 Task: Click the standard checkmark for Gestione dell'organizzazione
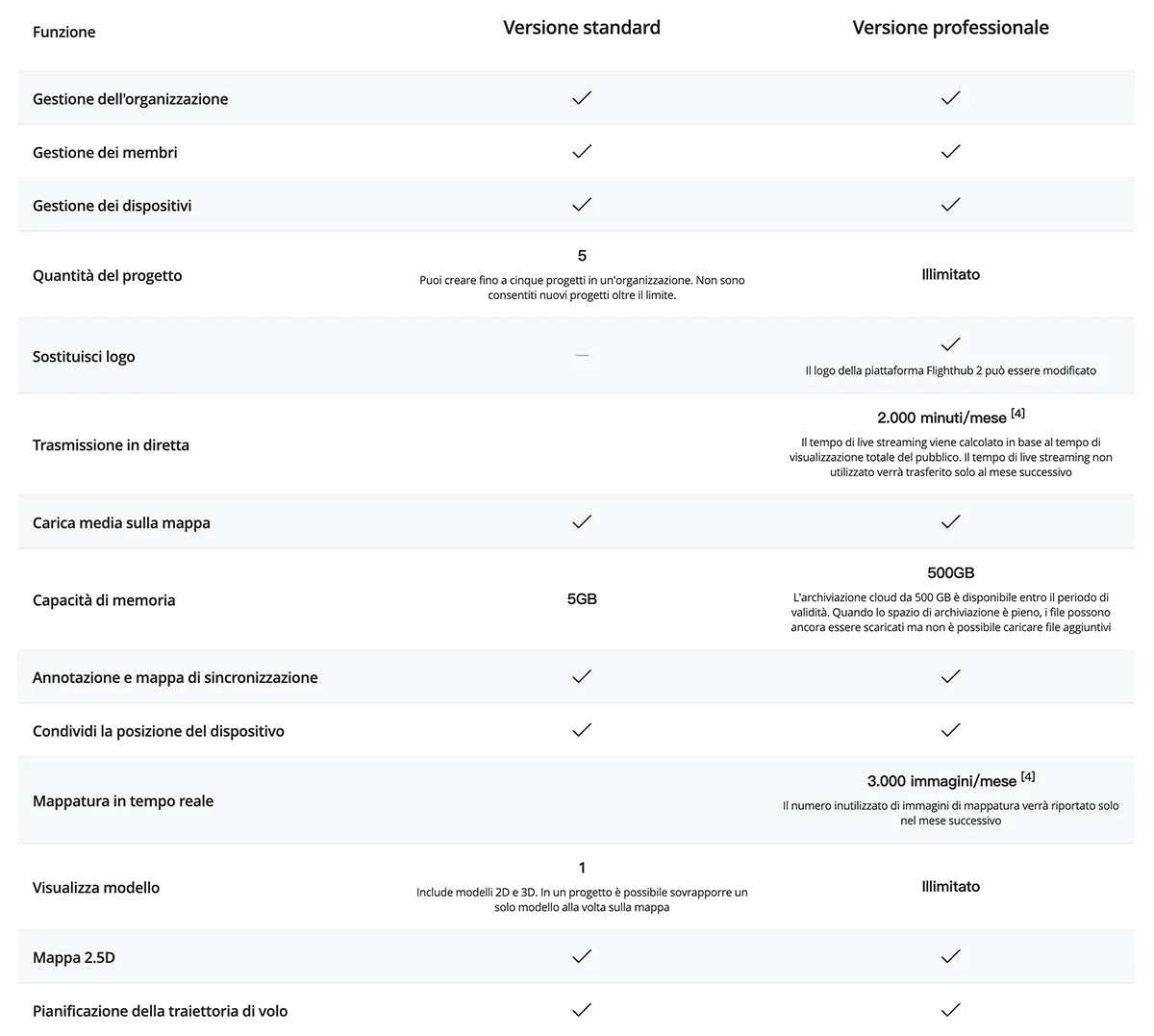point(582,98)
